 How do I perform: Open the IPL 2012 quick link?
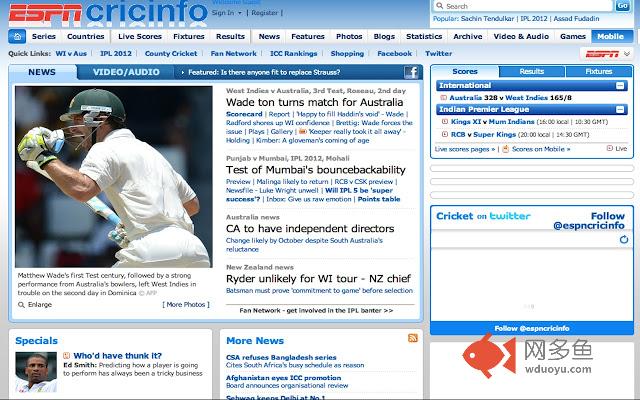116,53
